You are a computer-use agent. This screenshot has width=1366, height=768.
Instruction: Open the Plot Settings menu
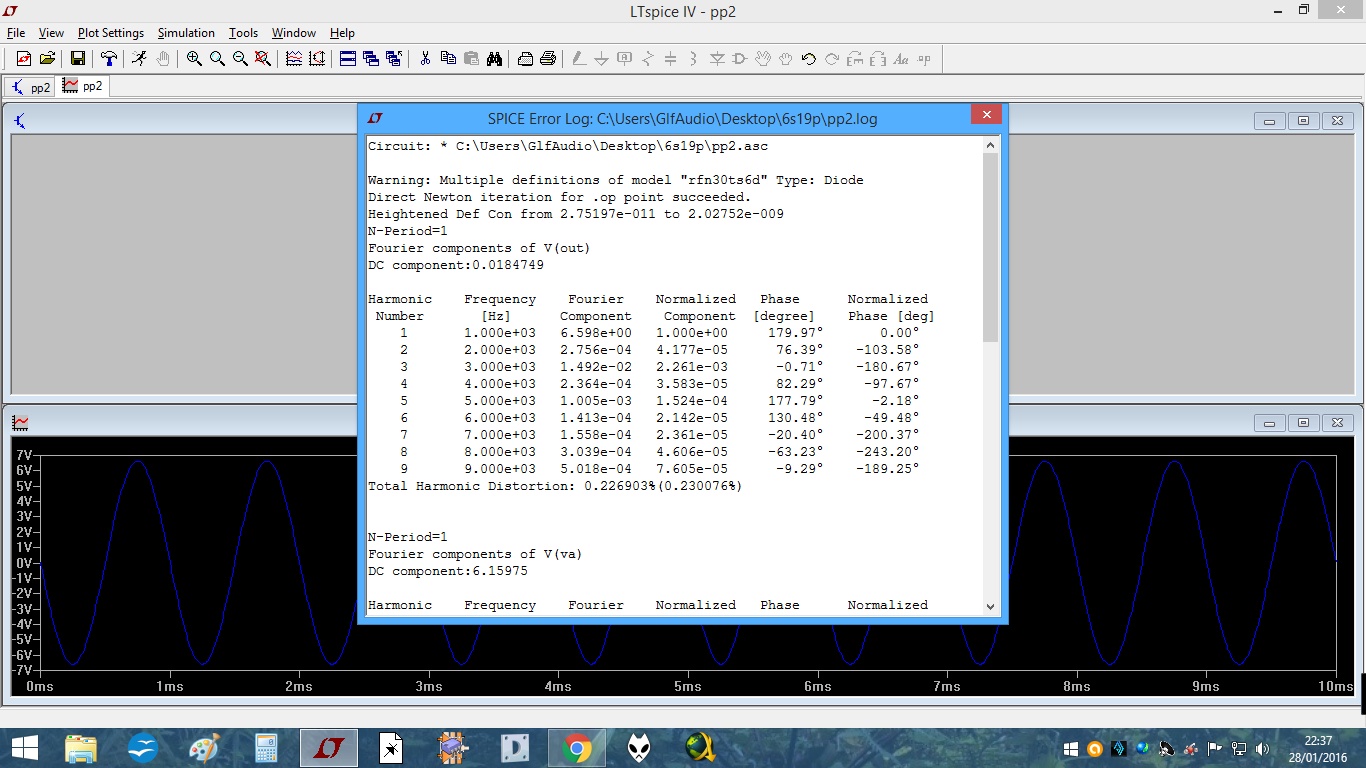(x=111, y=33)
